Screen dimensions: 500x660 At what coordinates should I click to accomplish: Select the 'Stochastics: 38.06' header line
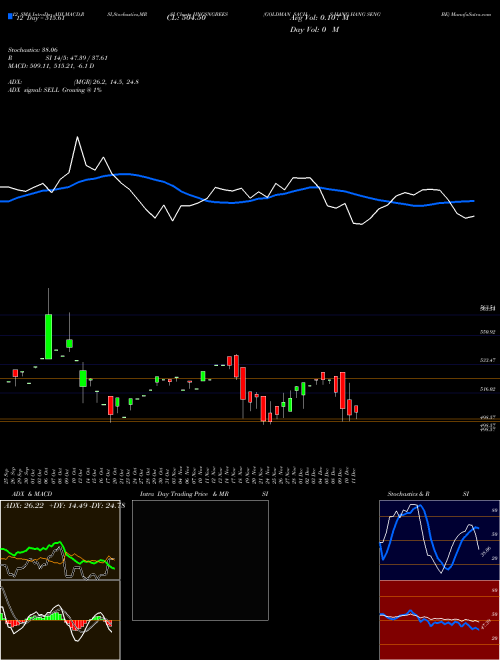(32, 49)
